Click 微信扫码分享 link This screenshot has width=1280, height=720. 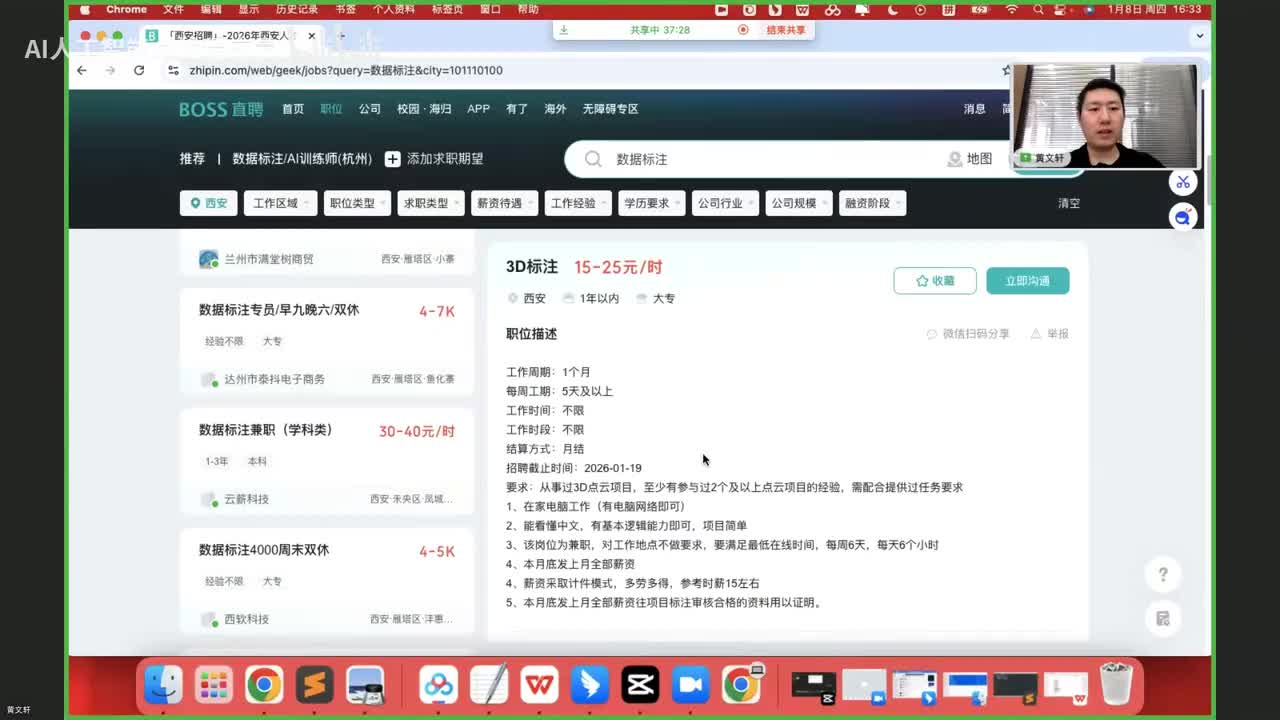[968, 334]
